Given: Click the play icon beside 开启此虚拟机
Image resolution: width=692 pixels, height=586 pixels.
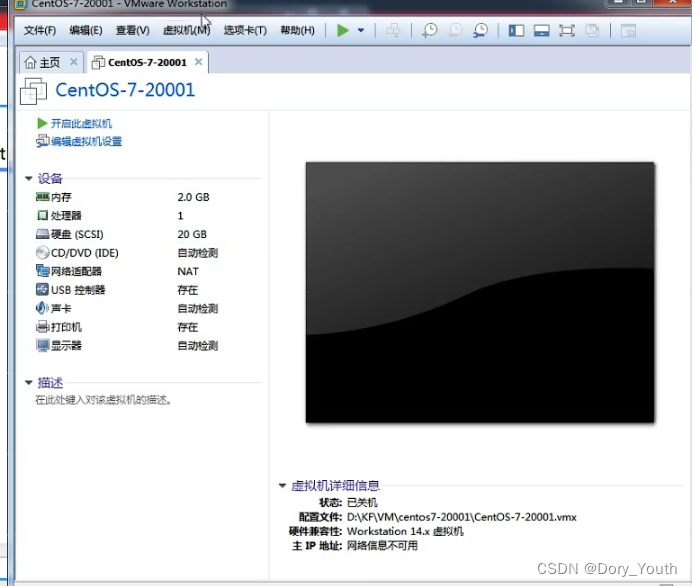Looking at the screenshot, I should point(42,123).
